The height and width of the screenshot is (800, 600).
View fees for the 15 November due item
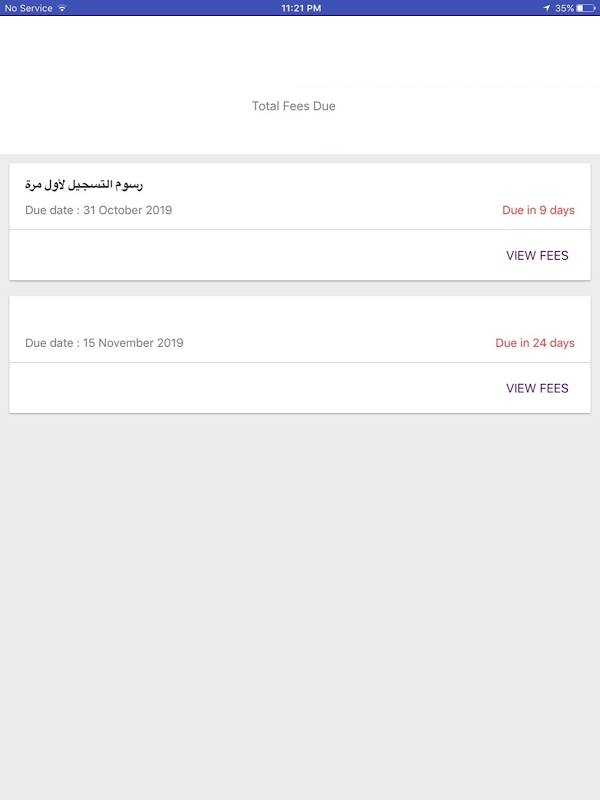tap(537, 388)
